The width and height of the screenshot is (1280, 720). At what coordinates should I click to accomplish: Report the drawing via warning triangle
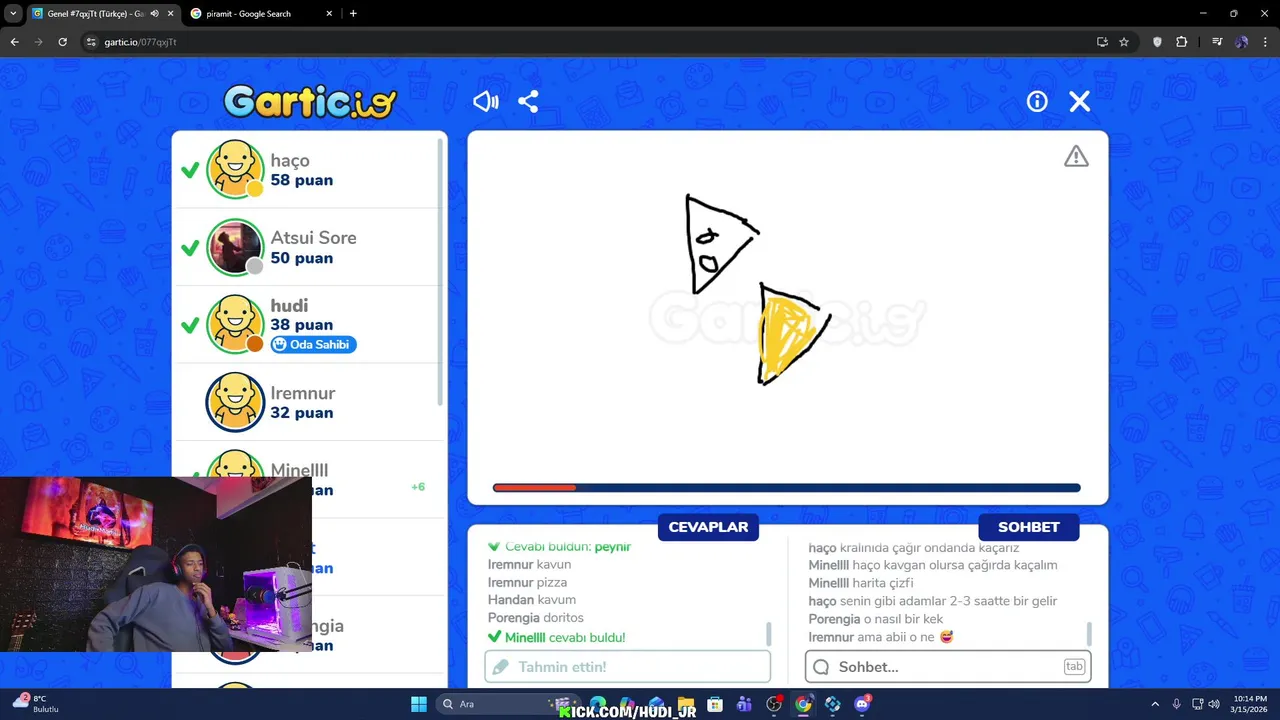coord(1076,156)
